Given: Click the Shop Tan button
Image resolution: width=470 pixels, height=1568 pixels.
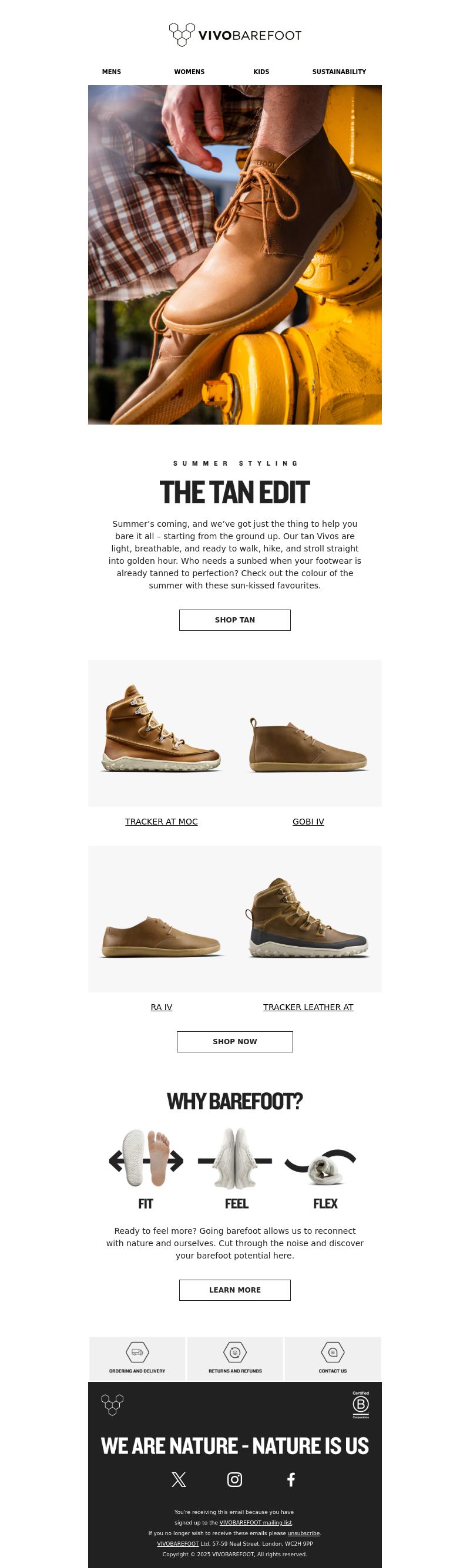Looking at the screenshot, I should (235, 620).
